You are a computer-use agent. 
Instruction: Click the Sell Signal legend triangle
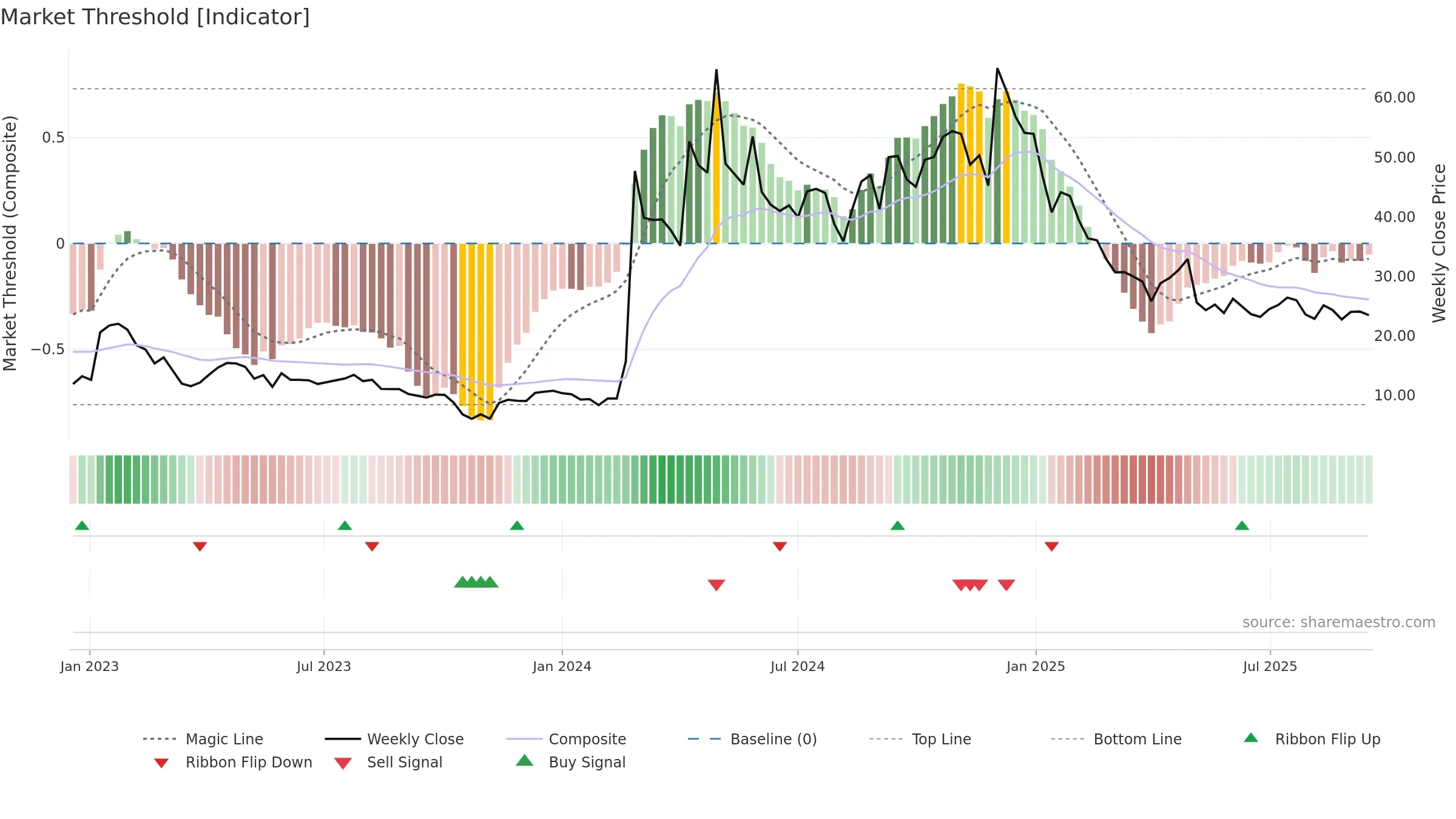pos(343,763)
